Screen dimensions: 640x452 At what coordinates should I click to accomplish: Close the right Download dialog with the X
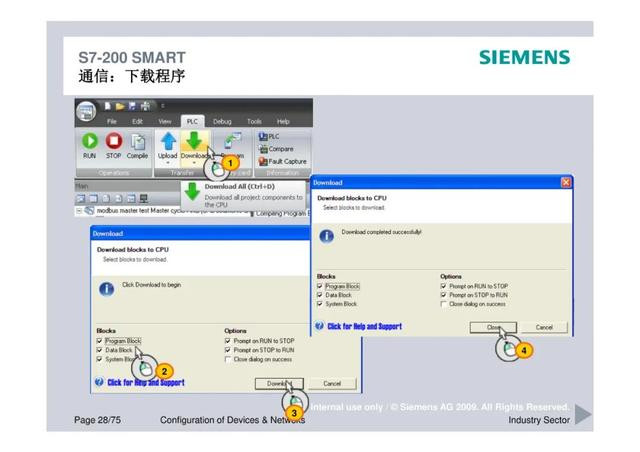(x=566, y=183)
